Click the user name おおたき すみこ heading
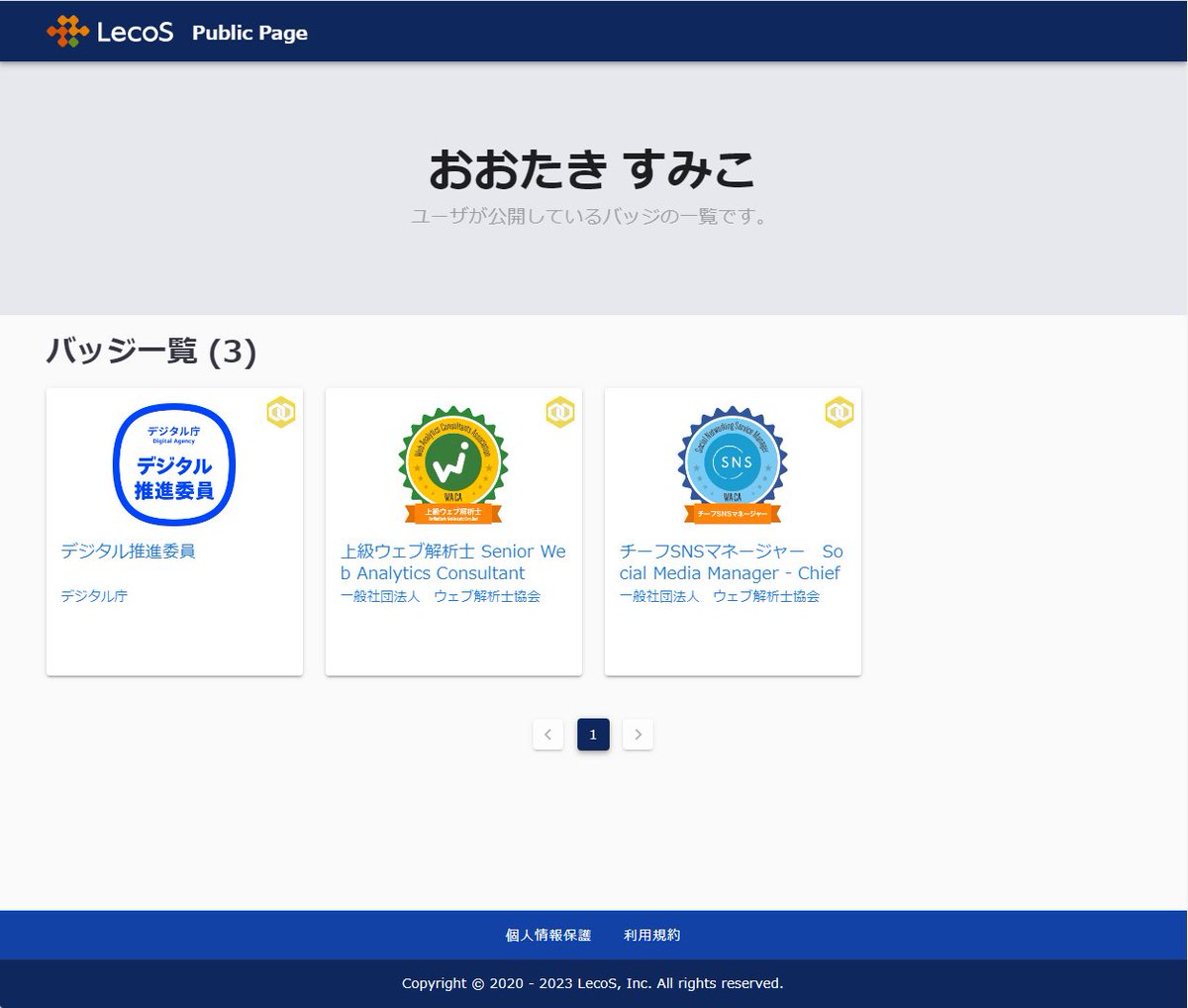Viewport: 1188px width, 1008px height. (592, 170)
